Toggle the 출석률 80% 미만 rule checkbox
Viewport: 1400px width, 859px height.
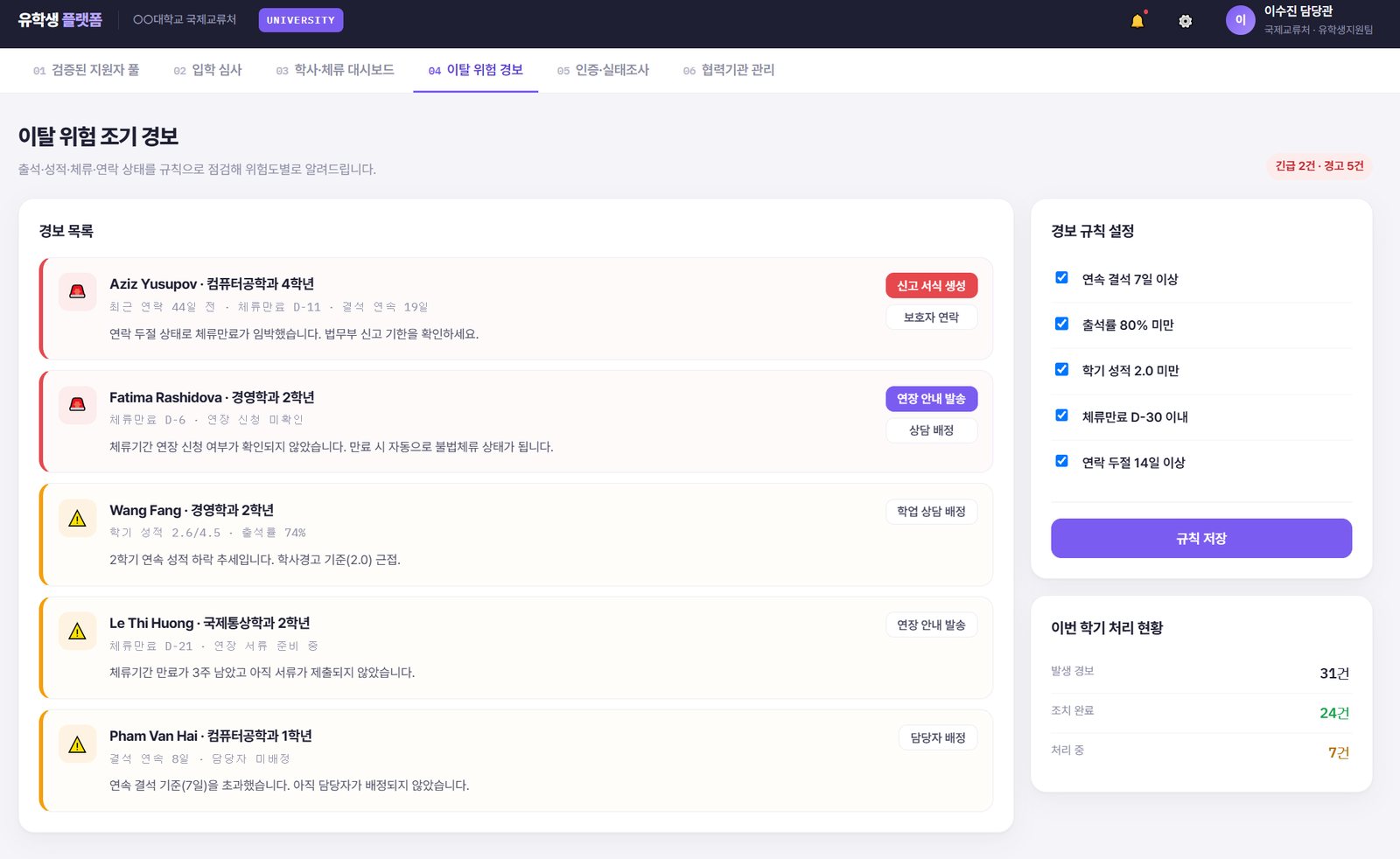[1061, 324]
